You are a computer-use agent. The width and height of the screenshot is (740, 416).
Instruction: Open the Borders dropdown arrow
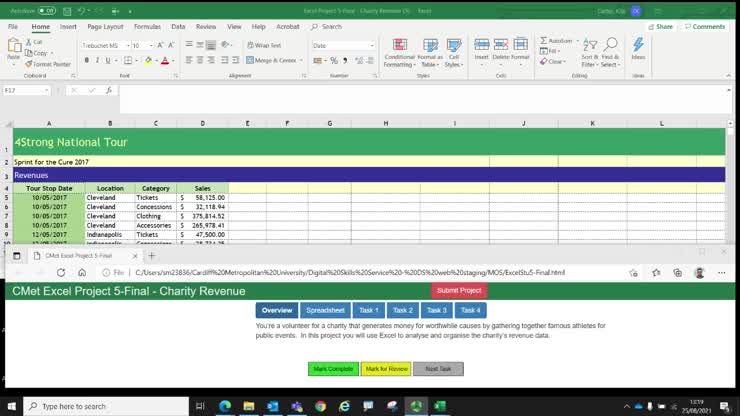pos(136,60)
